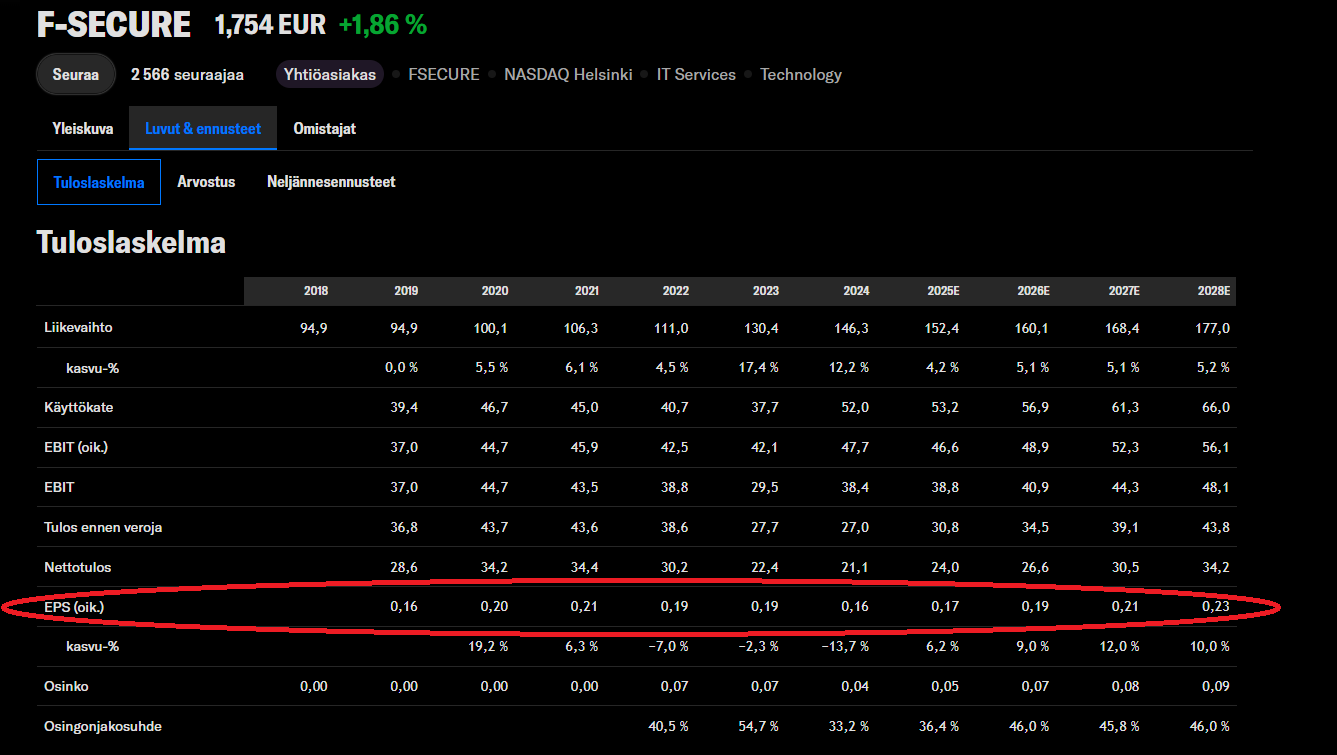This screenshot has height=755, width=1337.
Task: Click the +1,86 % price change
Action: pos(383,25)
